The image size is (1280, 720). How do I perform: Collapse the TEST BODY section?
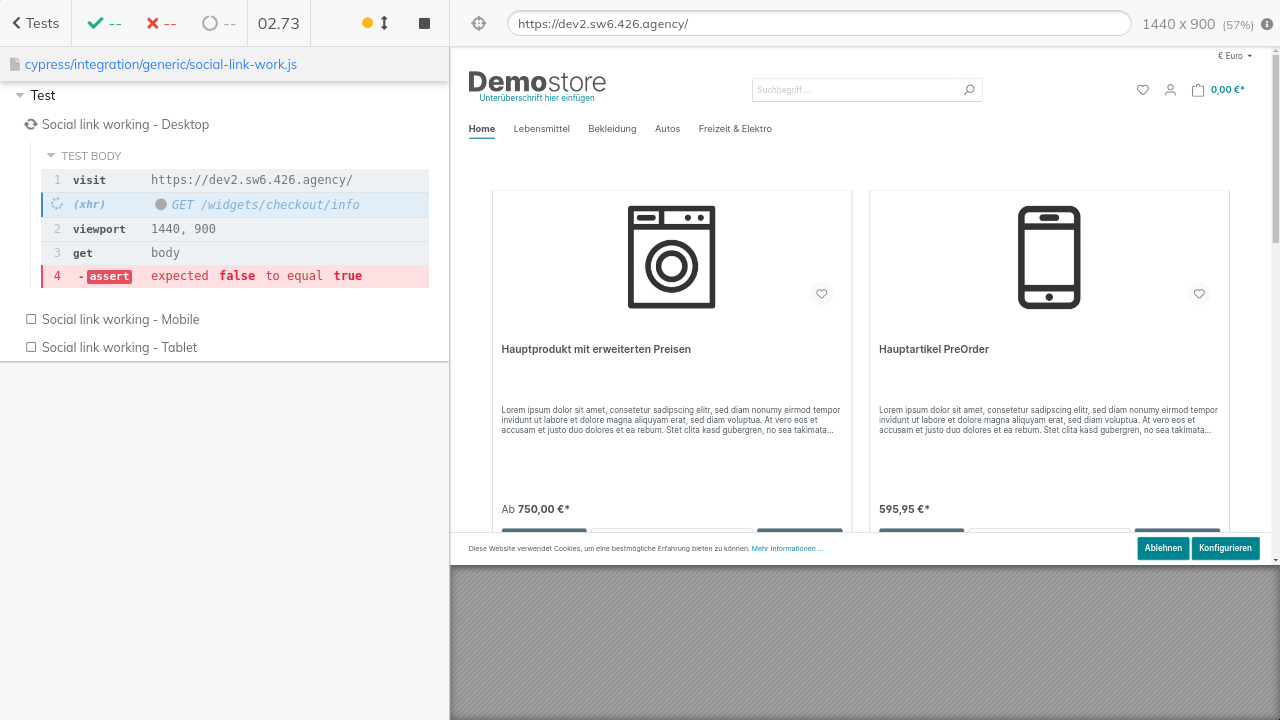(51, 156)
